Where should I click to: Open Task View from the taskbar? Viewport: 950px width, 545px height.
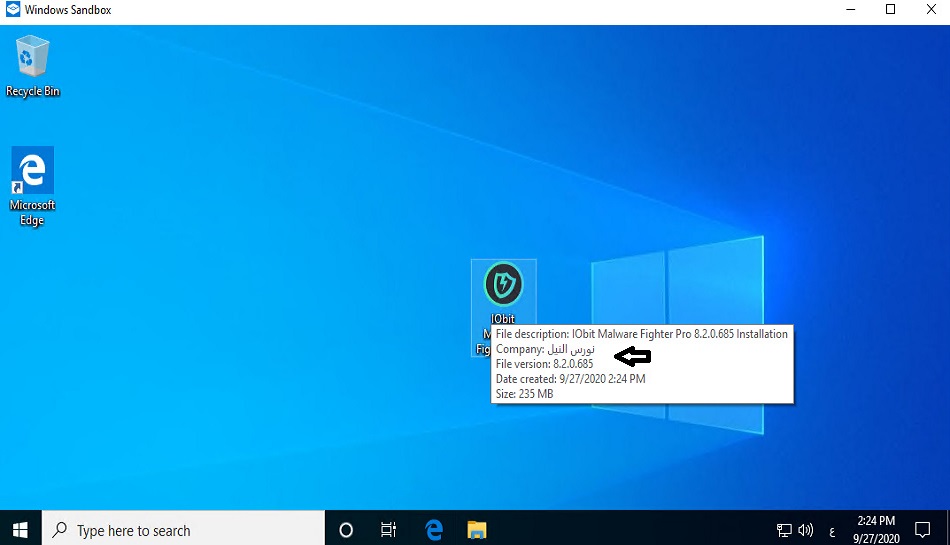389,530
